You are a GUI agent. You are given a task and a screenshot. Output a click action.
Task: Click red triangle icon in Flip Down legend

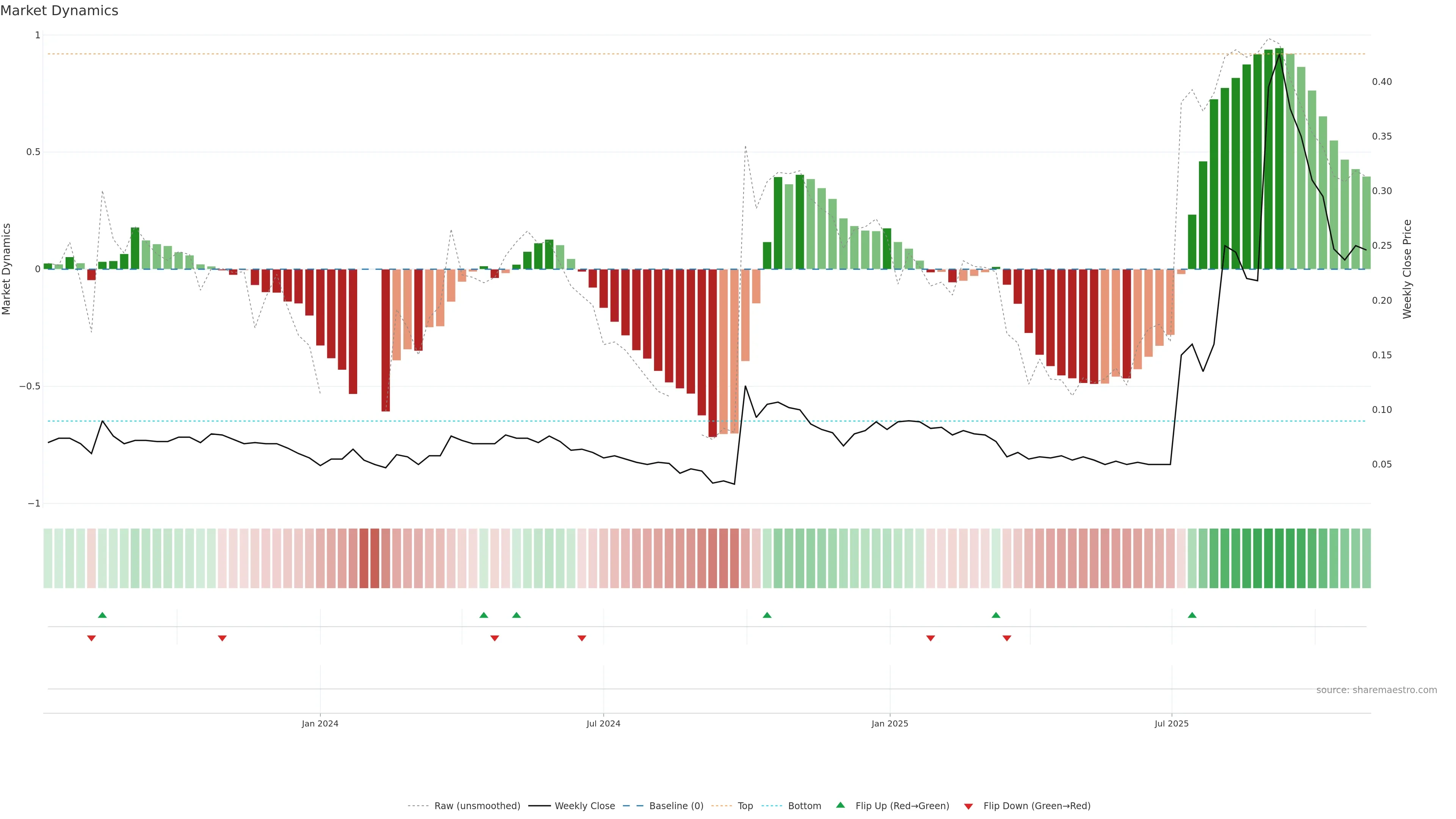(x=968, y=806)
